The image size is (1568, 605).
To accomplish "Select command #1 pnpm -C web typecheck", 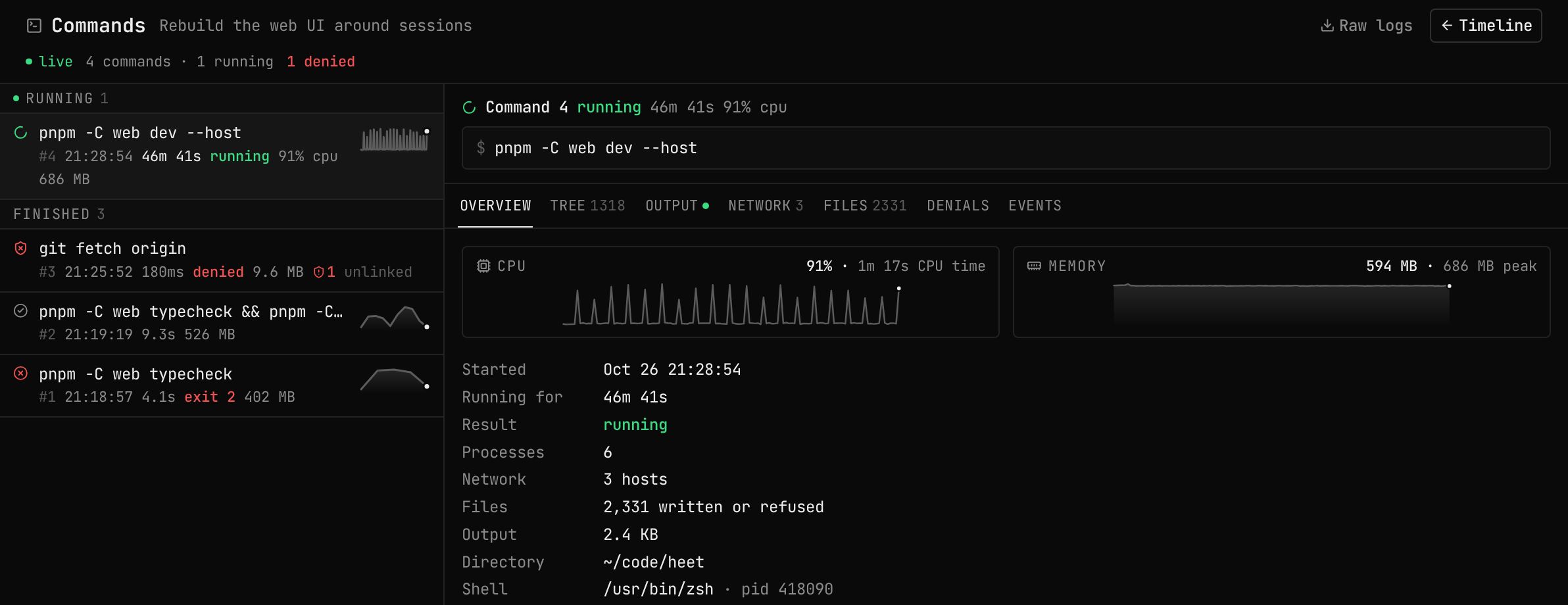I will point(222,385).
